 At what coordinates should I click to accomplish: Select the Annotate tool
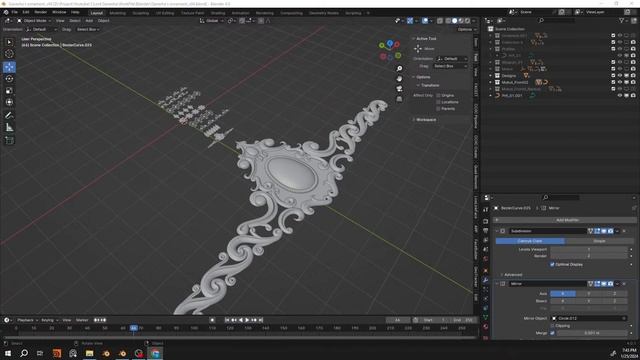[9, 116]
